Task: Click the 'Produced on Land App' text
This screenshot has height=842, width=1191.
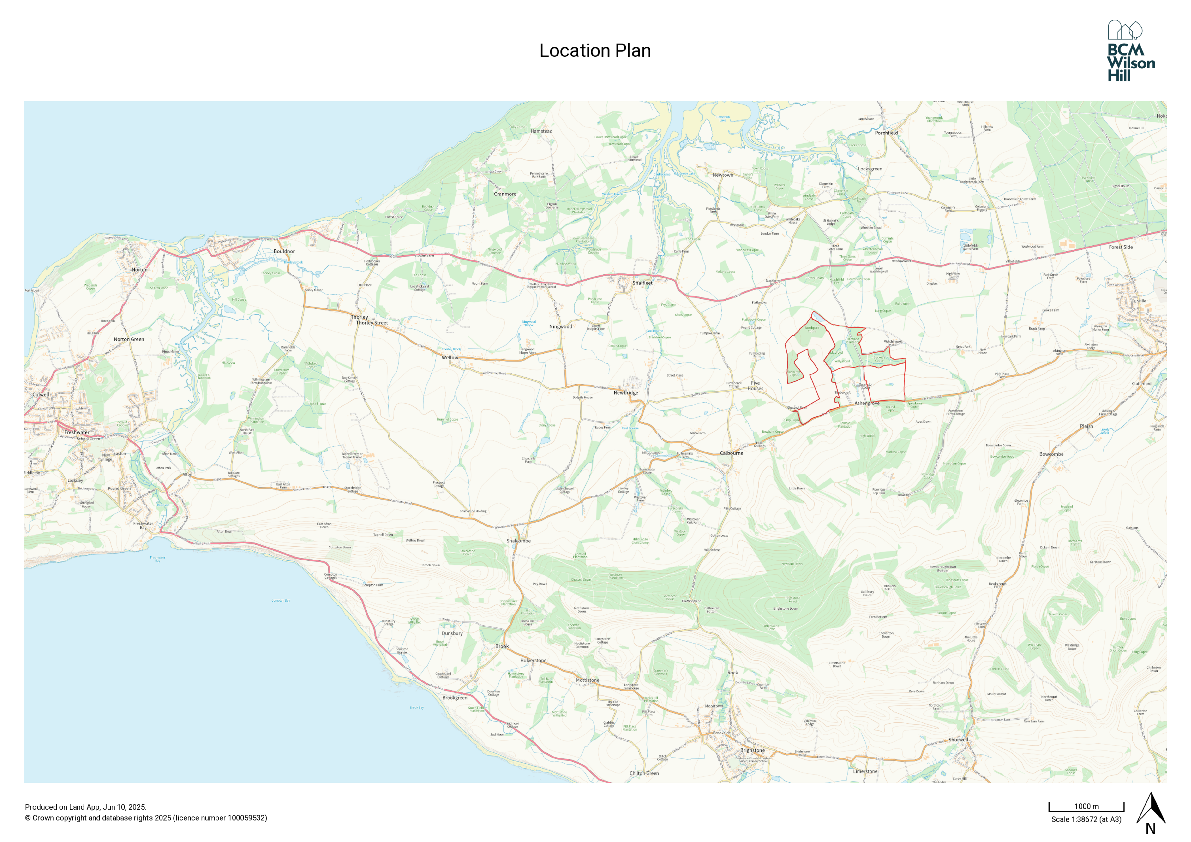Action: (85, 807)
